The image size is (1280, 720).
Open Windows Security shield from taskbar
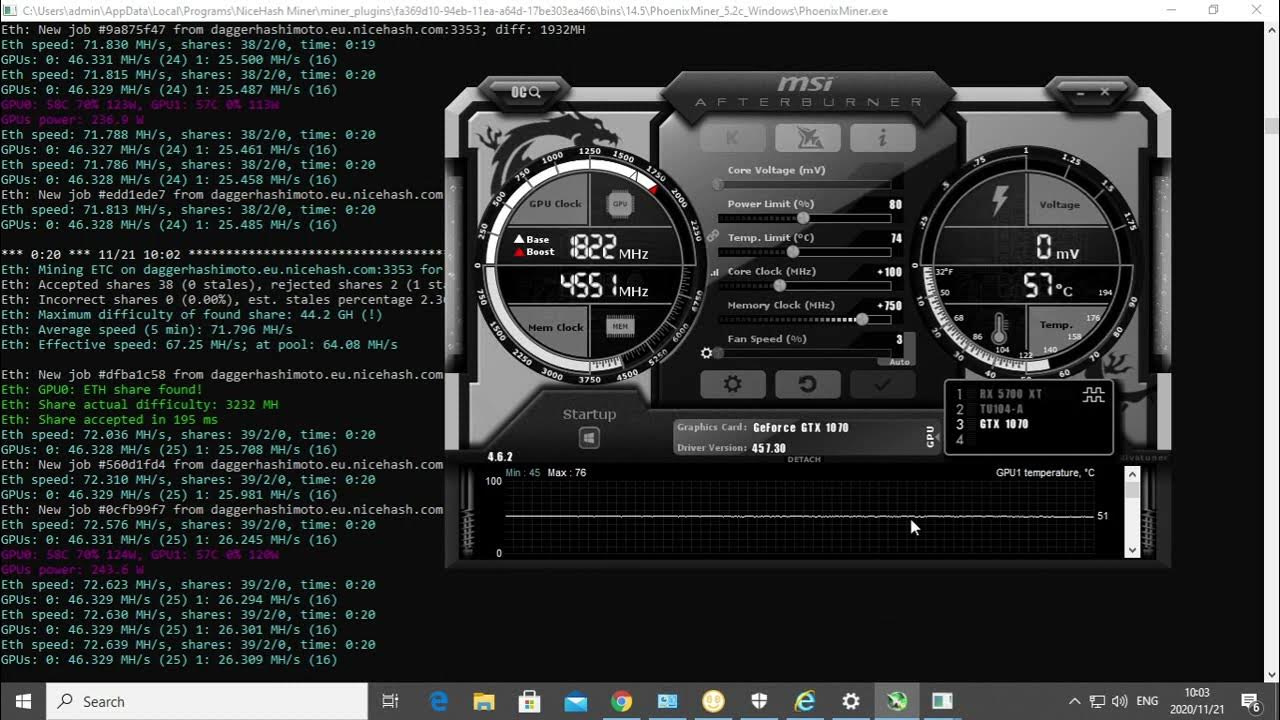coord(759,702)
